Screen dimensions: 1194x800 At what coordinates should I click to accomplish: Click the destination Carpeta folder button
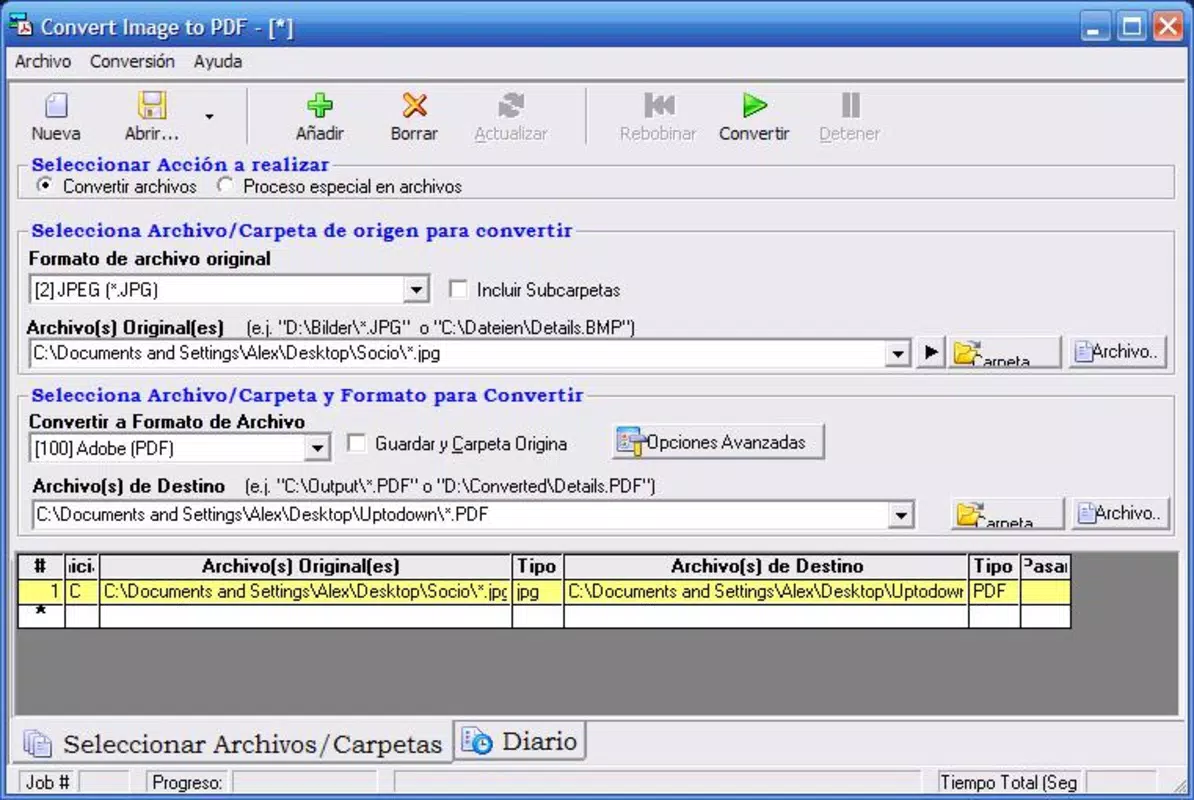(x=1007, y=515)
